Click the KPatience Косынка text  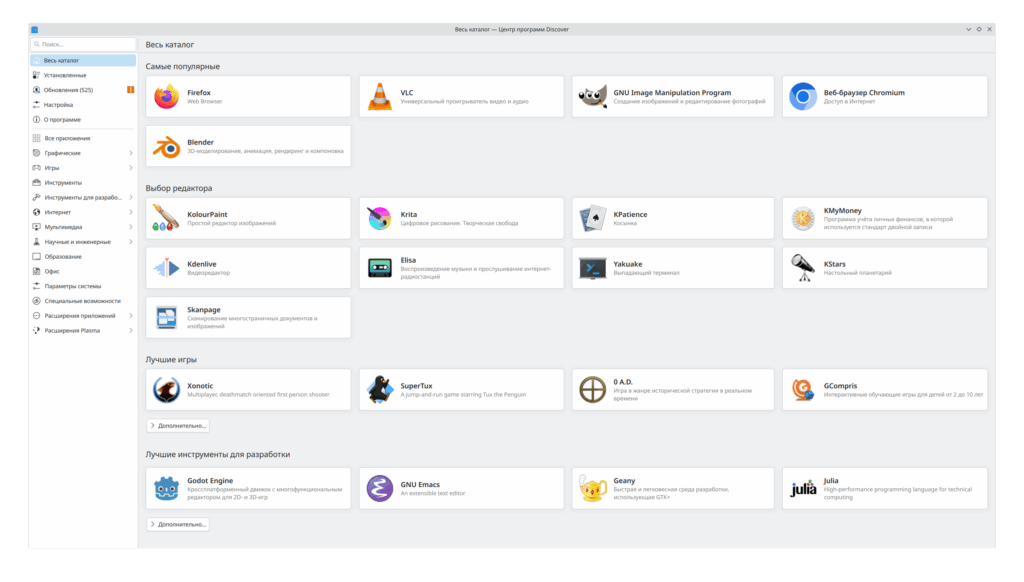point(625,223)
